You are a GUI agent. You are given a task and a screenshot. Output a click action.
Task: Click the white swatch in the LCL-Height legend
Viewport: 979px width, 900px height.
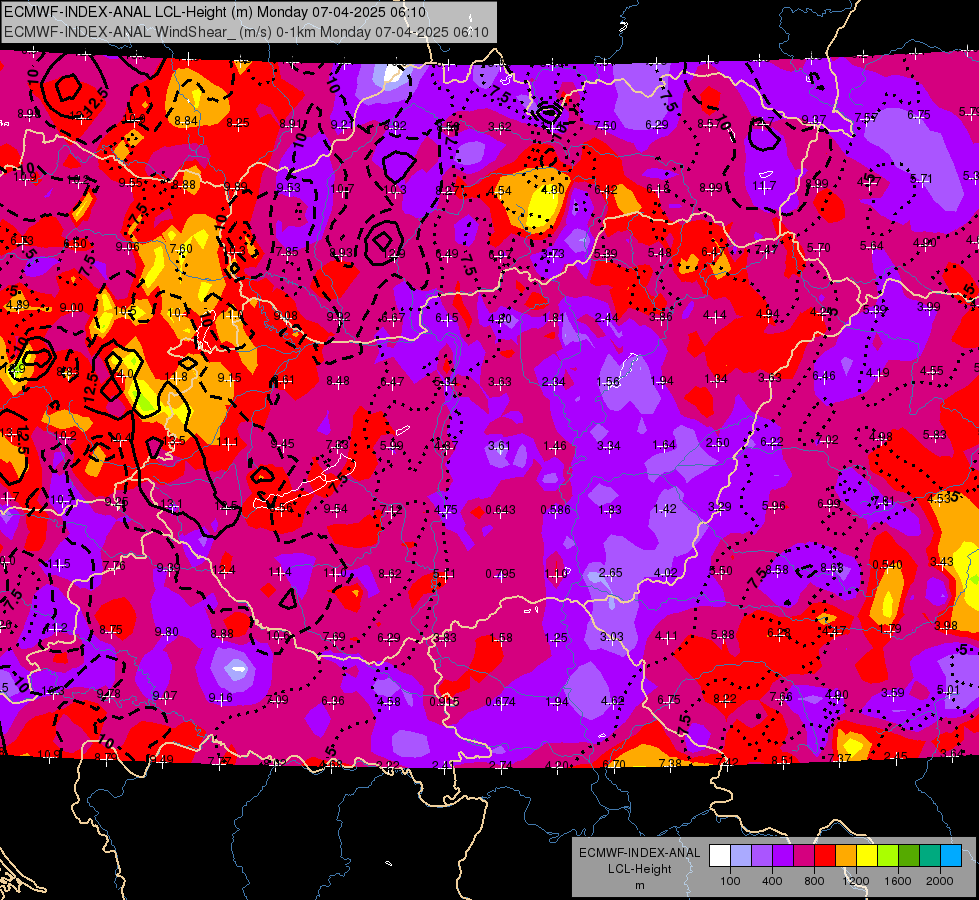tap(720, 856)
